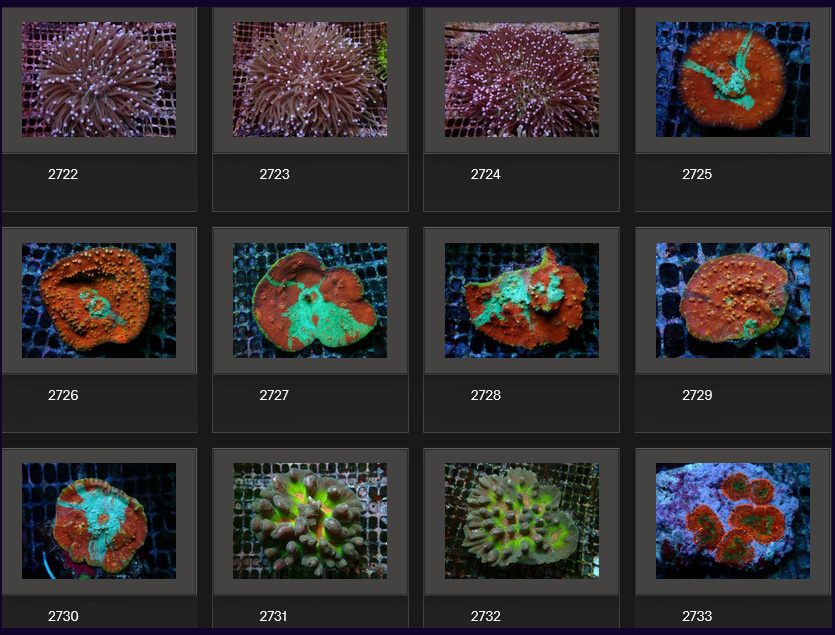Click the label text 2732
This screenshot has width=835, height=635.
[x=486, y=616]
